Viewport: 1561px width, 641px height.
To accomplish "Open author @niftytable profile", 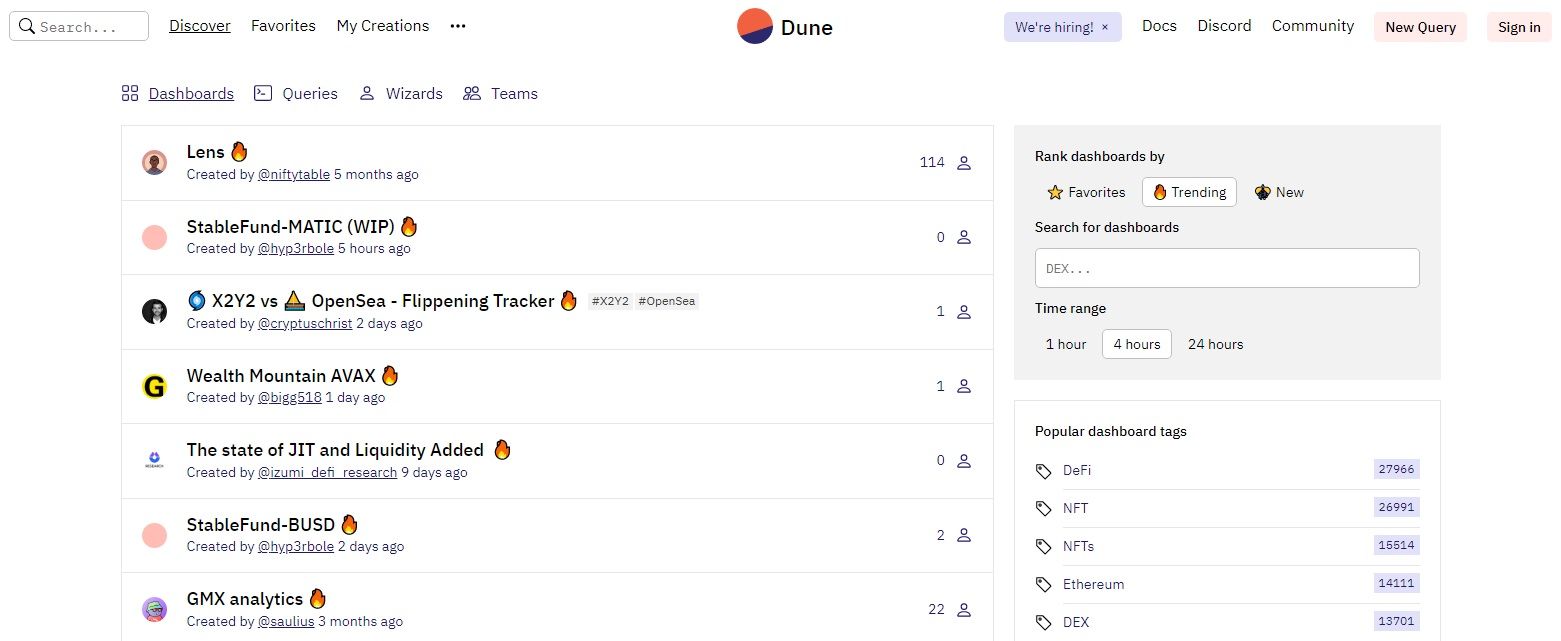I will click(294, 174).
